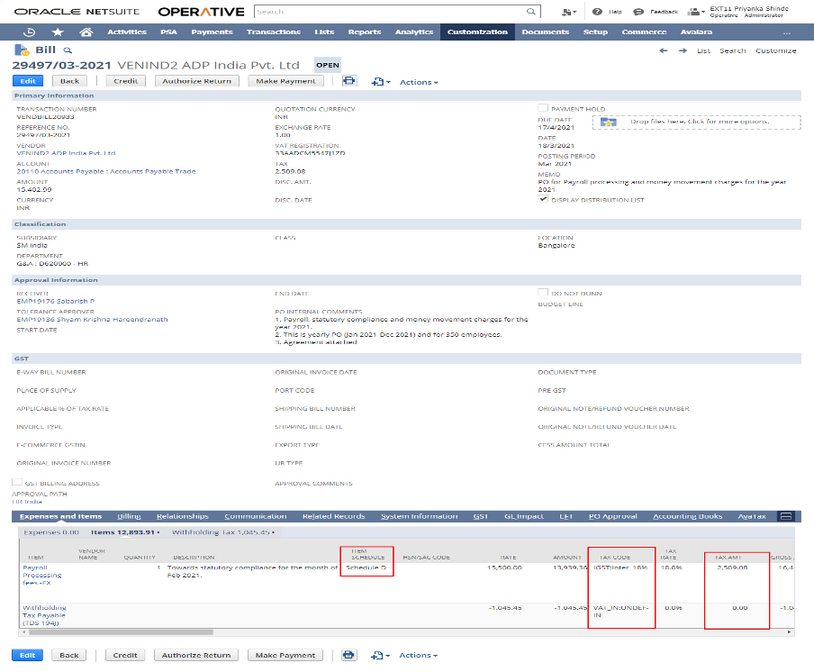This screenshot has width=814, height=672.
Task: Open the Reports menu
Action: point(364,32)
